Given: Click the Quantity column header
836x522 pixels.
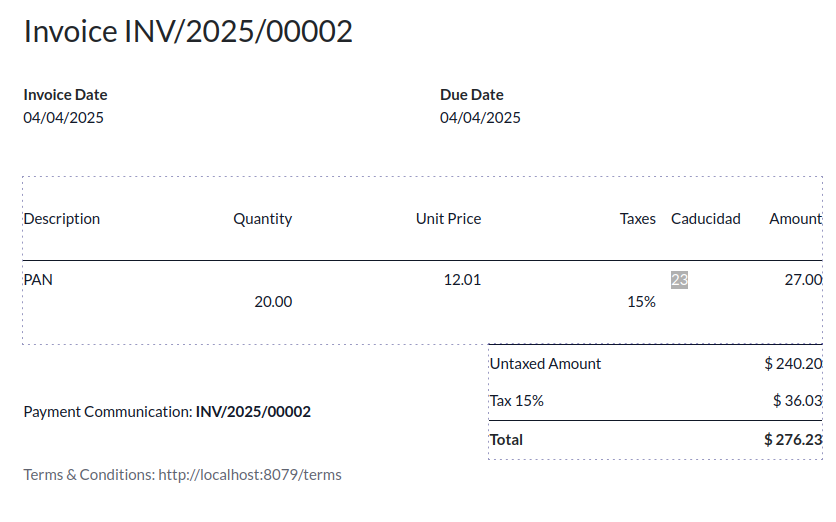Looking at the screenshot, I should pyautogui.click(x=262, y=219).
